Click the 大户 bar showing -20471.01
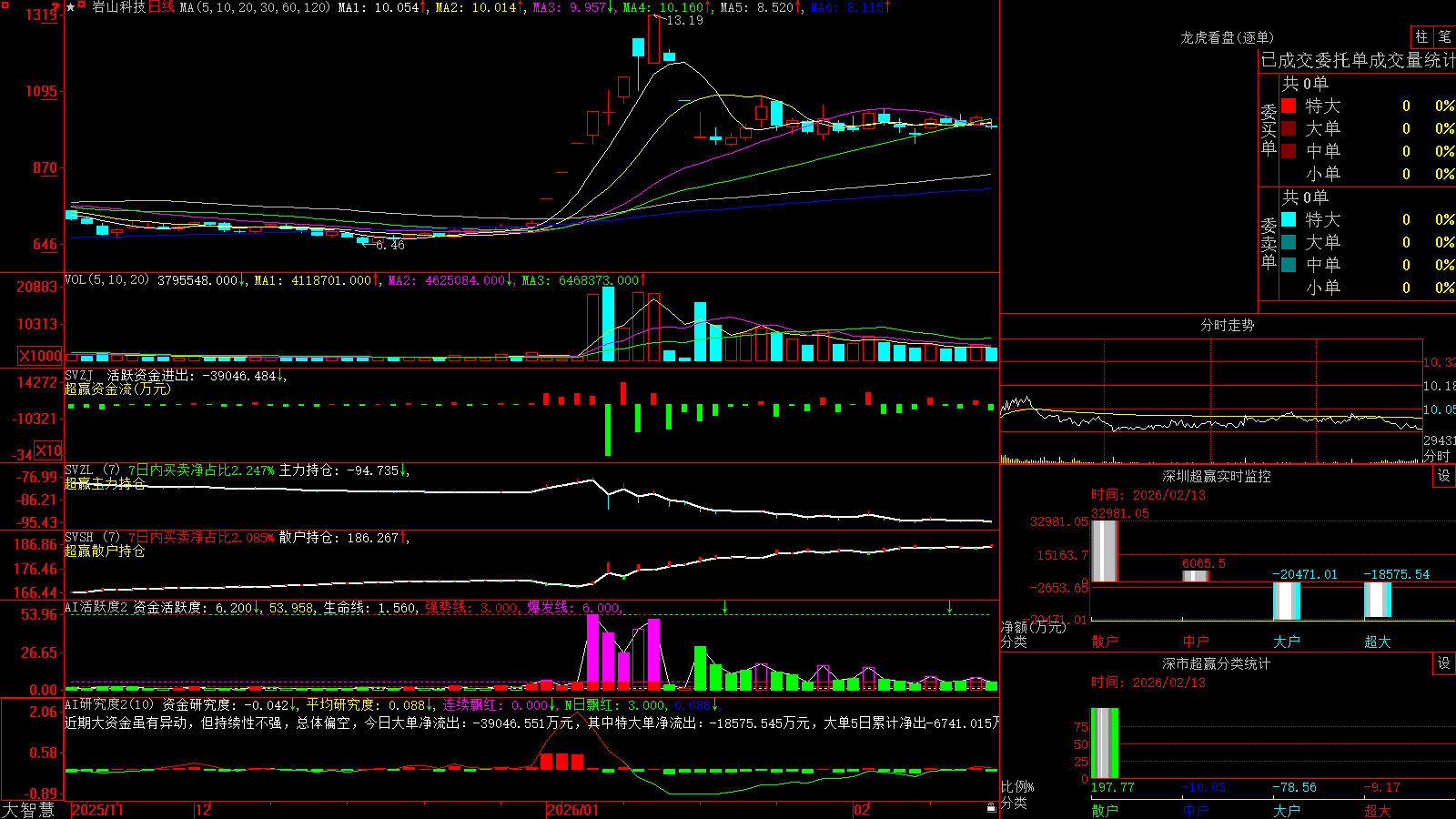 coord(1287,601)
